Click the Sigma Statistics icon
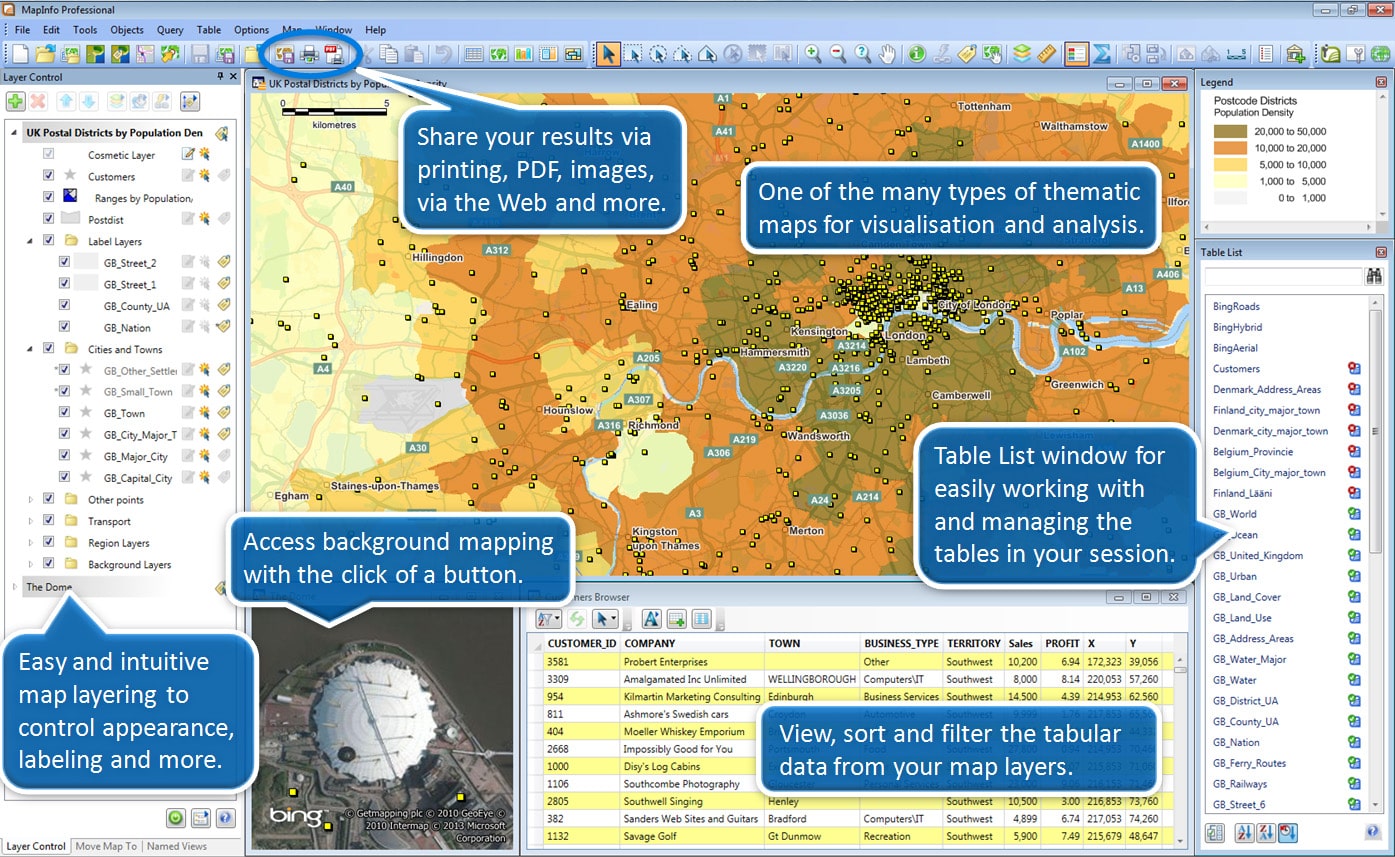The width and height of the screenshot is (1395, 857). pyautogui.click(x=1101, y=54)
